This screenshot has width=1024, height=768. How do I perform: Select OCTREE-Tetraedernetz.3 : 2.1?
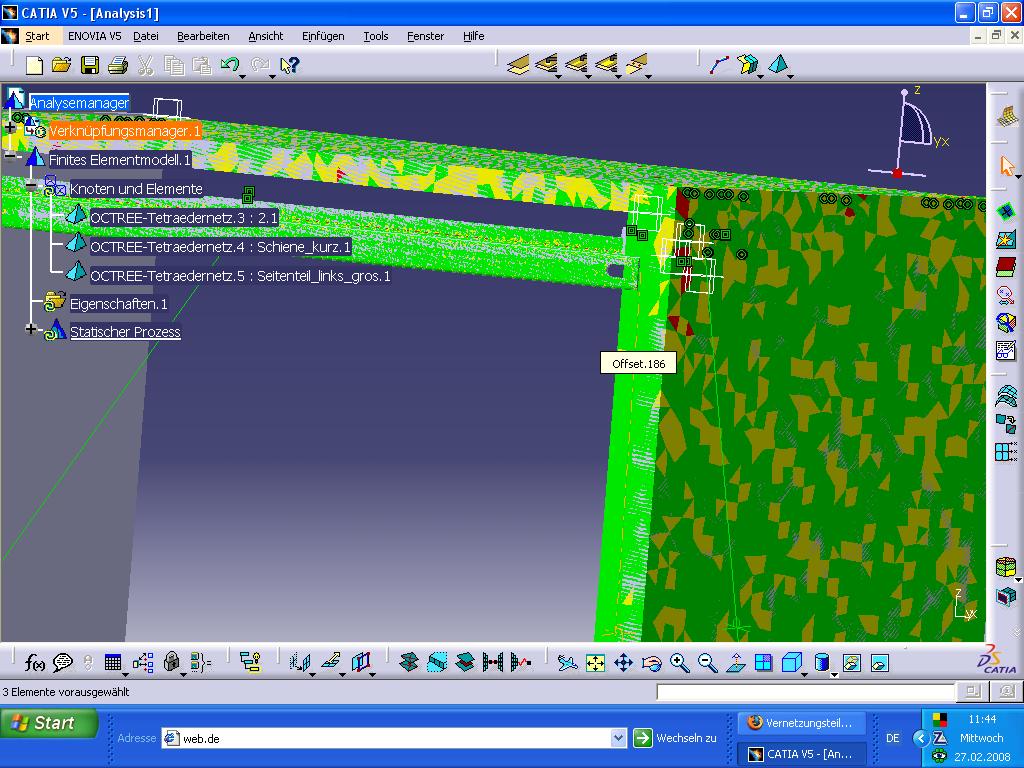click(x=184, y=218)
